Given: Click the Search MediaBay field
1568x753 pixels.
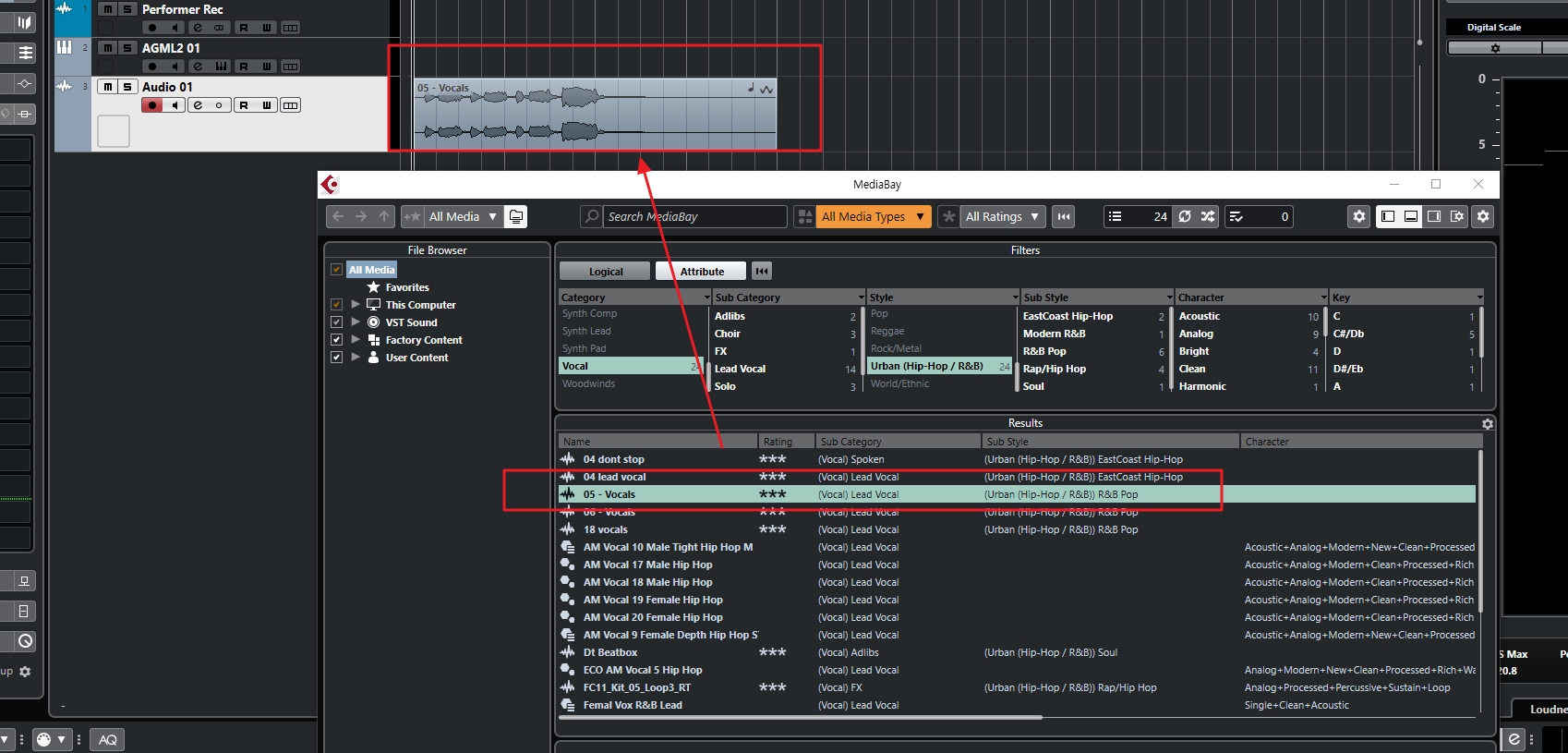Looking at the screenshot, I should pyautogui.click(x=694, y=216).
